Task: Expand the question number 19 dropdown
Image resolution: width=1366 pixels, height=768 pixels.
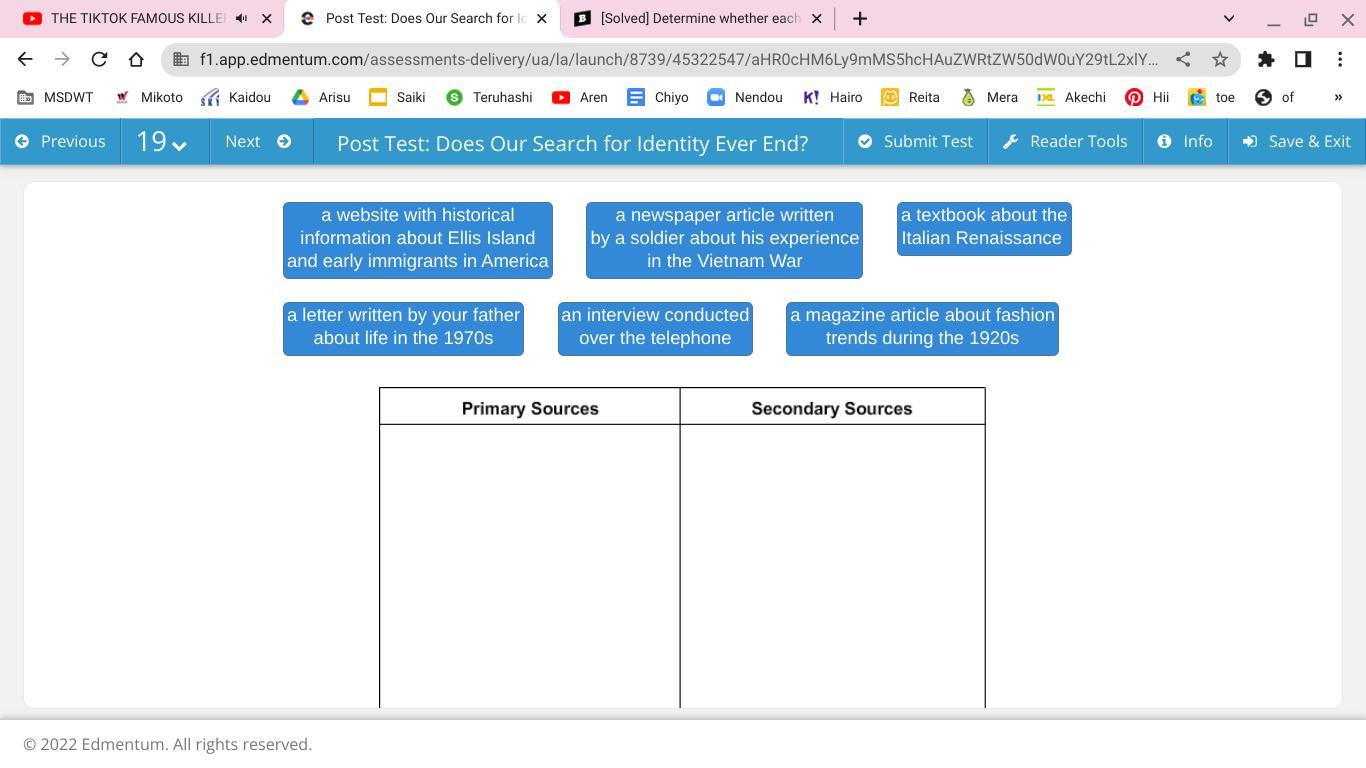Action: pyautogui.click(x=162, y=141)
